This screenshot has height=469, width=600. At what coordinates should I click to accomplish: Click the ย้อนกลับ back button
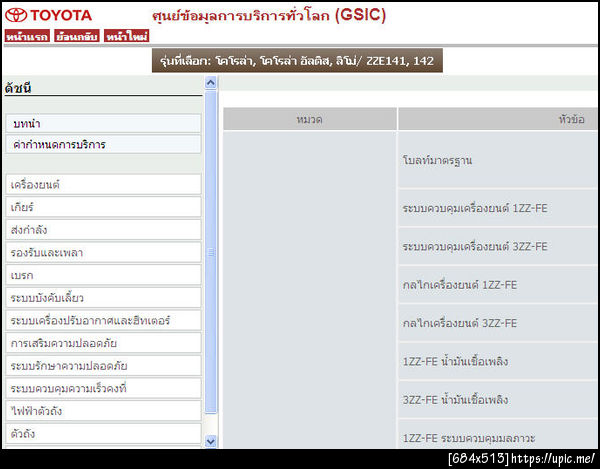[x=77, y=36]
